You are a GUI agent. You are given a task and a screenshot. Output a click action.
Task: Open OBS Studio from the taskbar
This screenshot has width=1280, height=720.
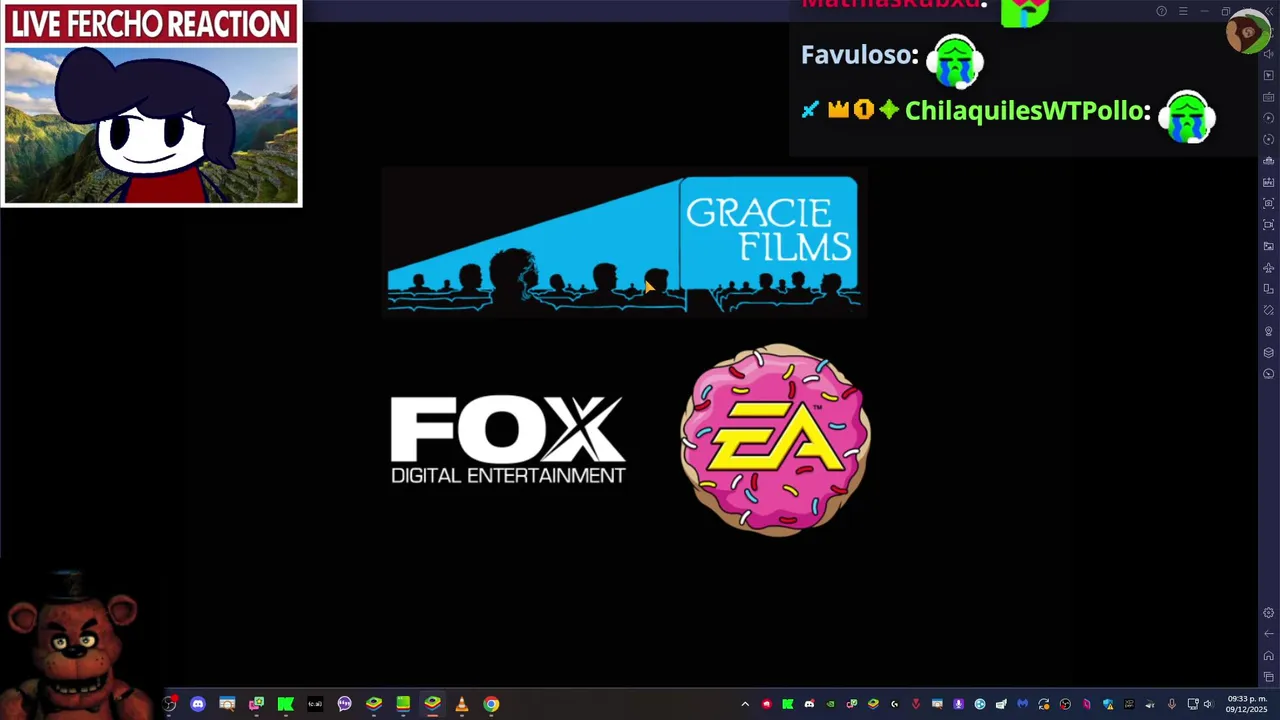tap(169, 704)
